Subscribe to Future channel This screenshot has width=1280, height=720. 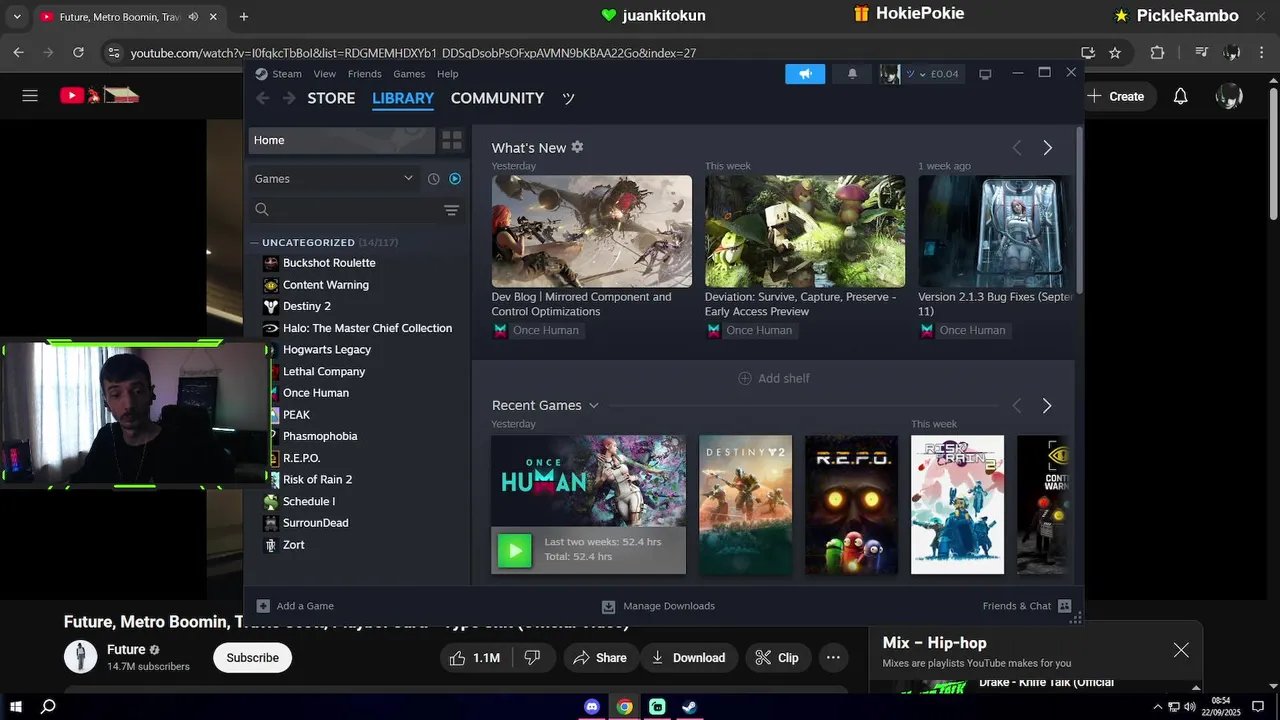coord(252,658)
